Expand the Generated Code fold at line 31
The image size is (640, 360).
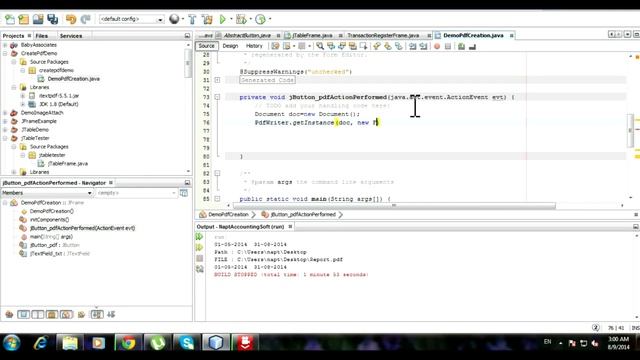(x=217, y=80)
